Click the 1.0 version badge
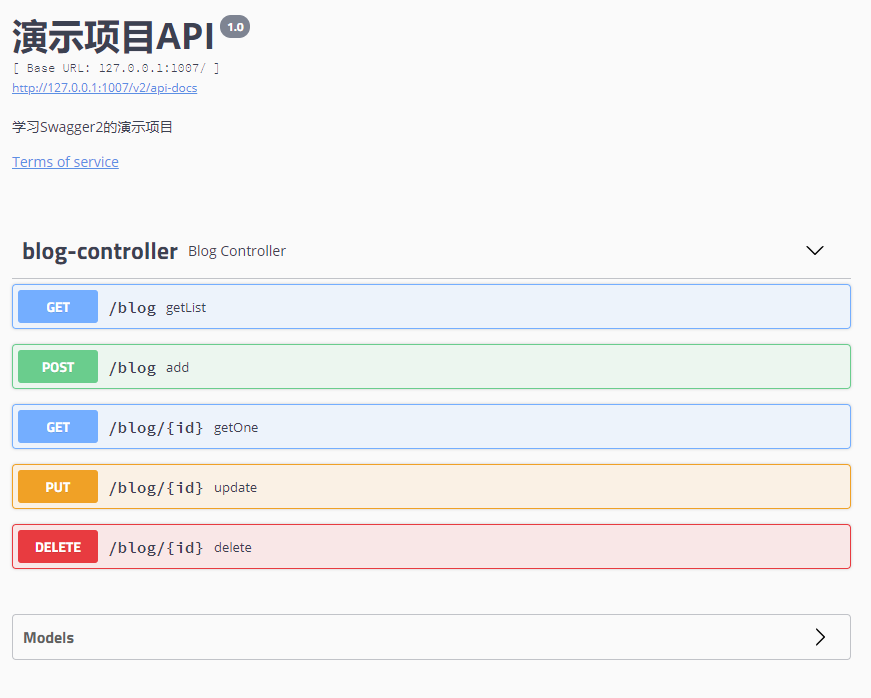 [x=234, y=26]
